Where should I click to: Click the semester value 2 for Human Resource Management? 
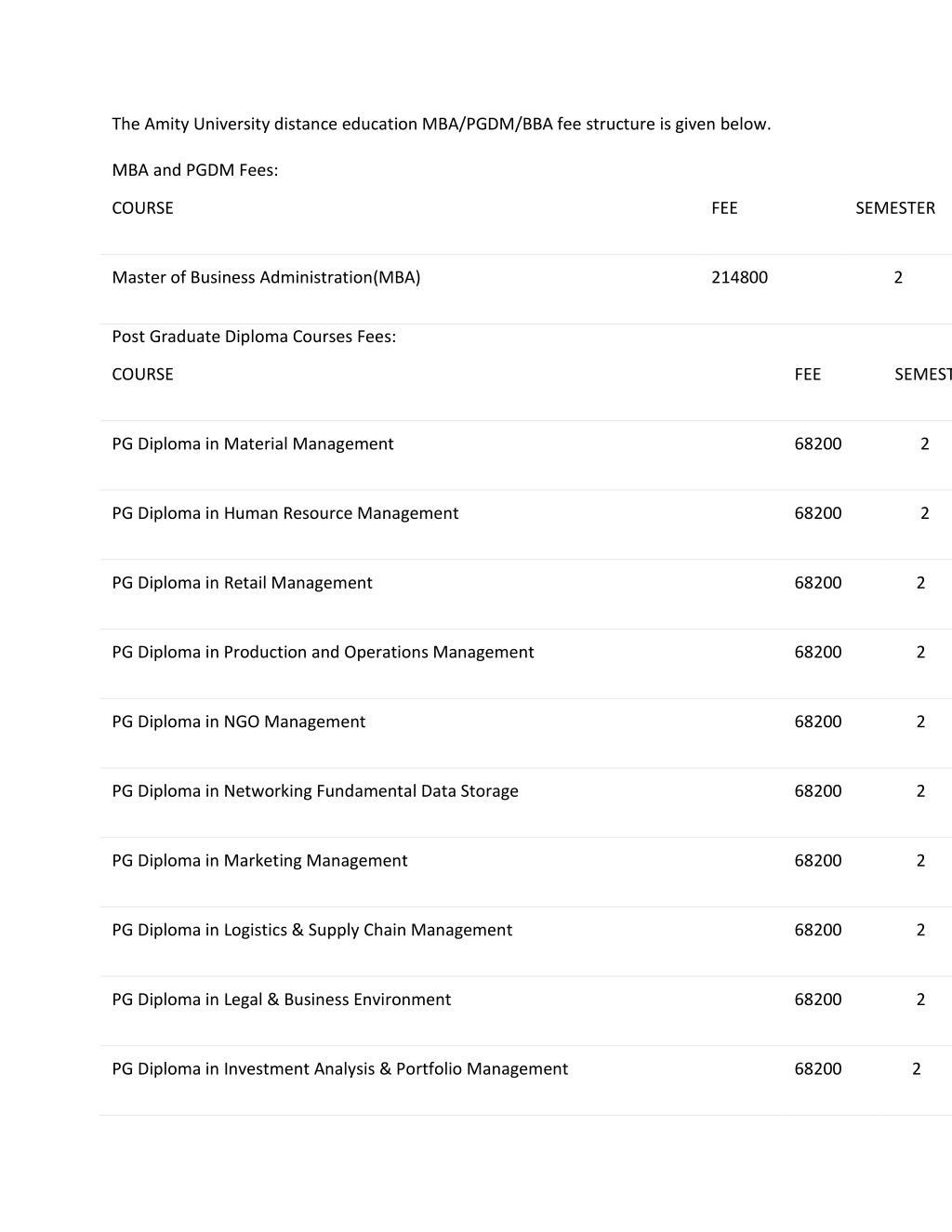point(925,513)
